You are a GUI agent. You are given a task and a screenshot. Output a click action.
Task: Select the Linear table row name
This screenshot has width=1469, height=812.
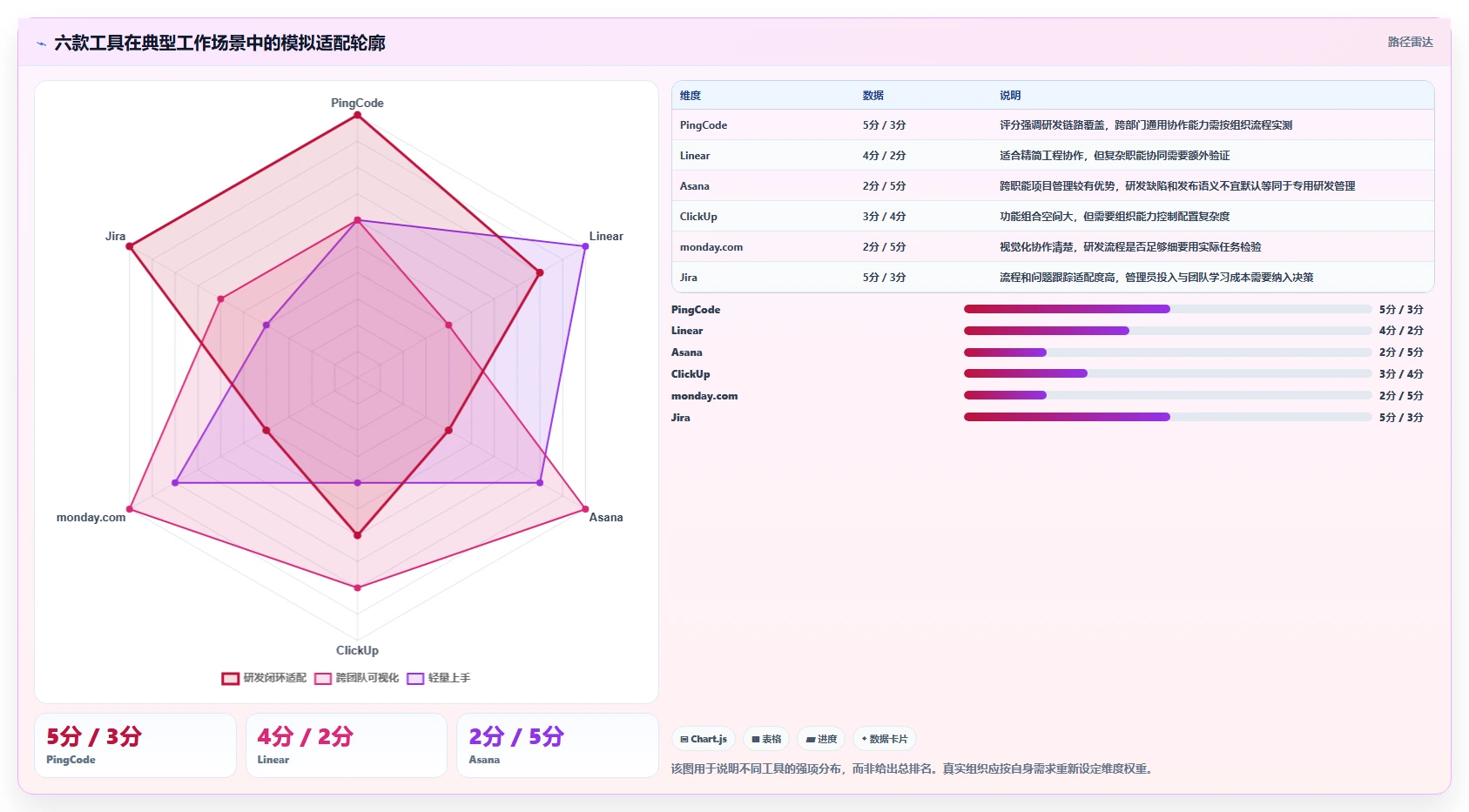pyautogui.click(x=695, y=156)
